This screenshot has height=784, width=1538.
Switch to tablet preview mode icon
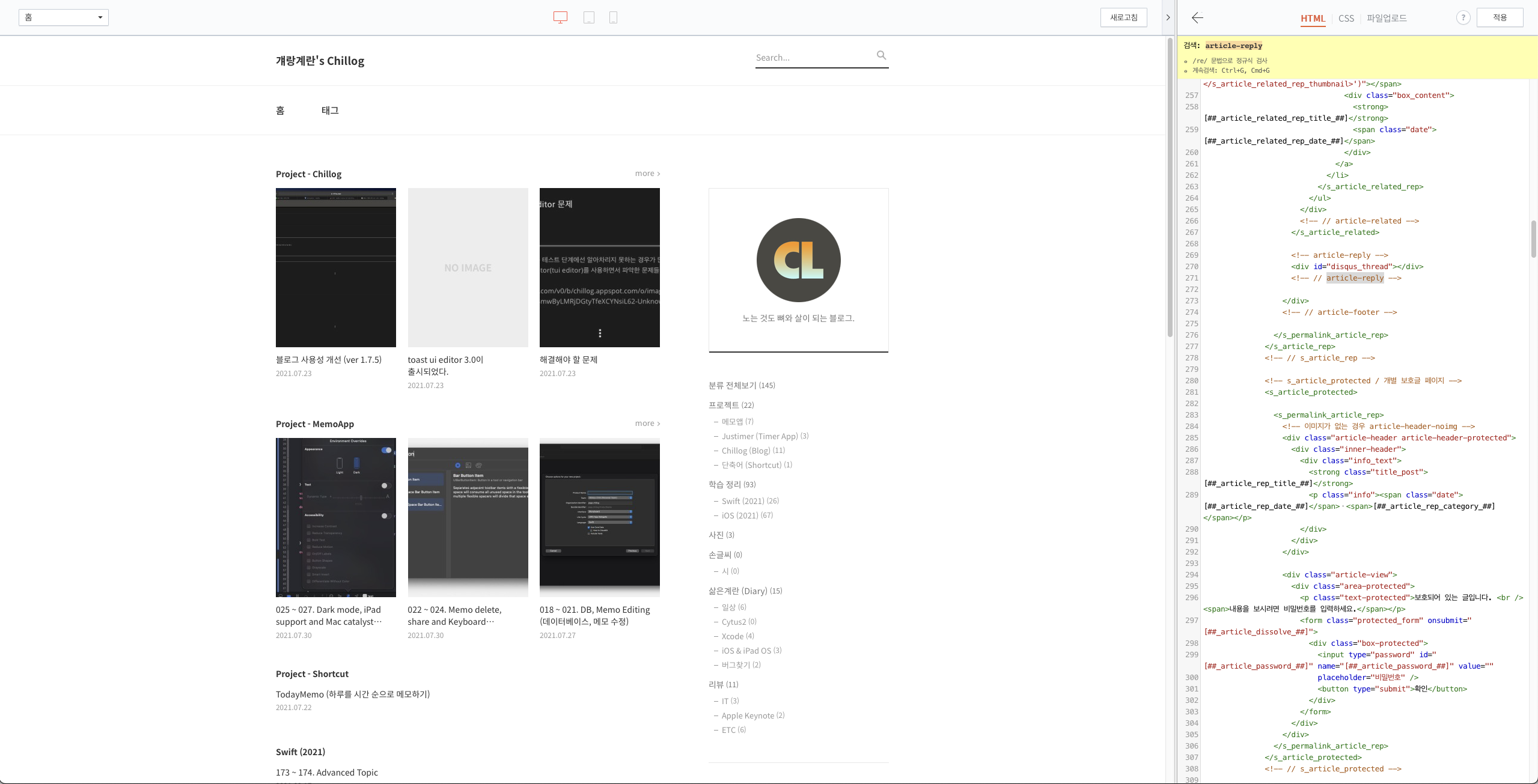[589, 17]
